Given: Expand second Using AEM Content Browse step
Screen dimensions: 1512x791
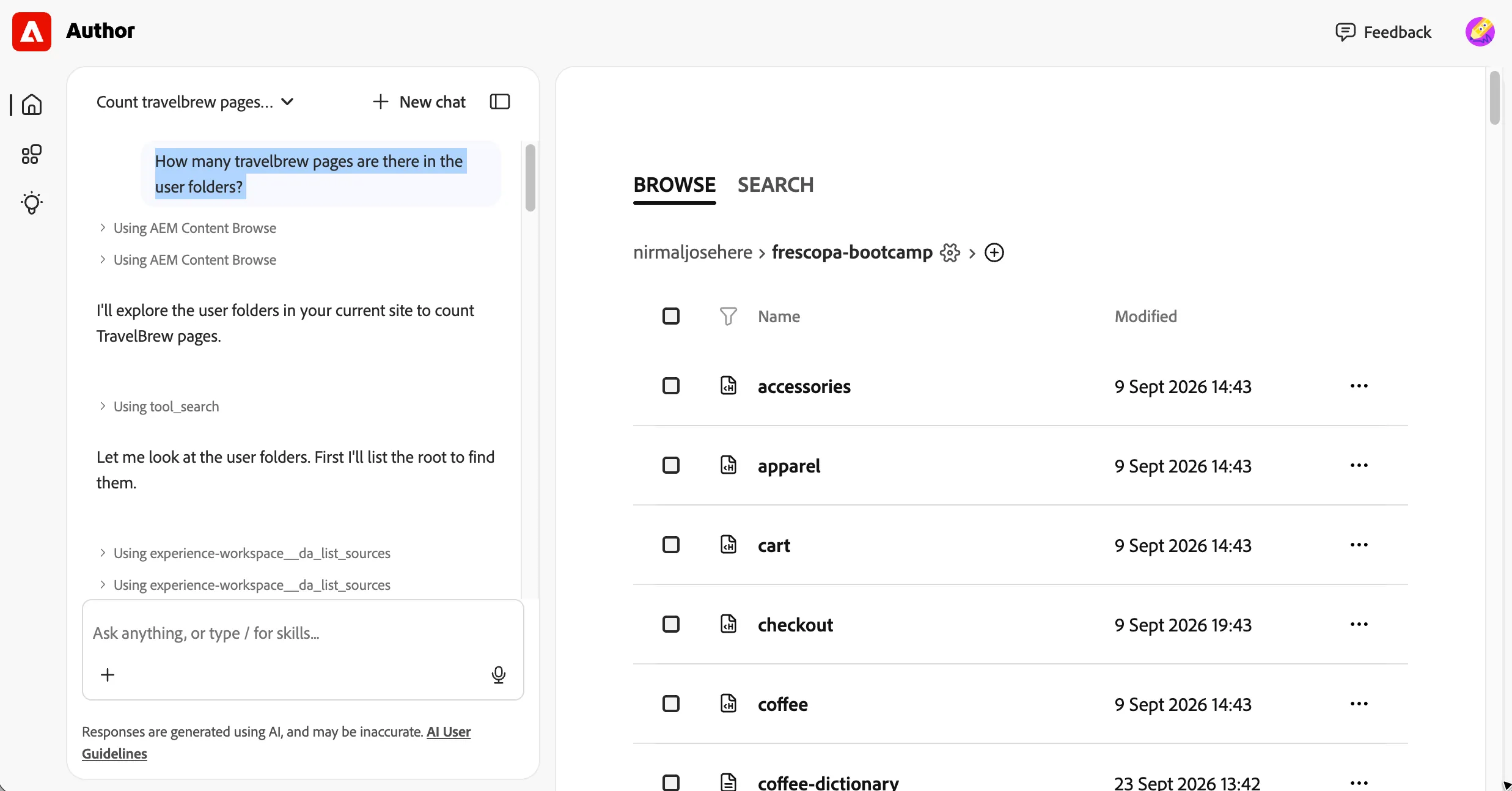Looking at the screenshot, I should pyautogui.click(x=188, y=260).
